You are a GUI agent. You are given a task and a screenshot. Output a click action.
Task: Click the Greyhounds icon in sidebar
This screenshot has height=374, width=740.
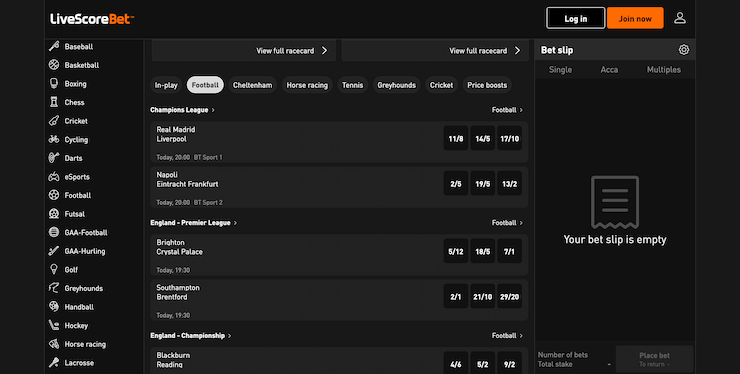pos(54,288)
